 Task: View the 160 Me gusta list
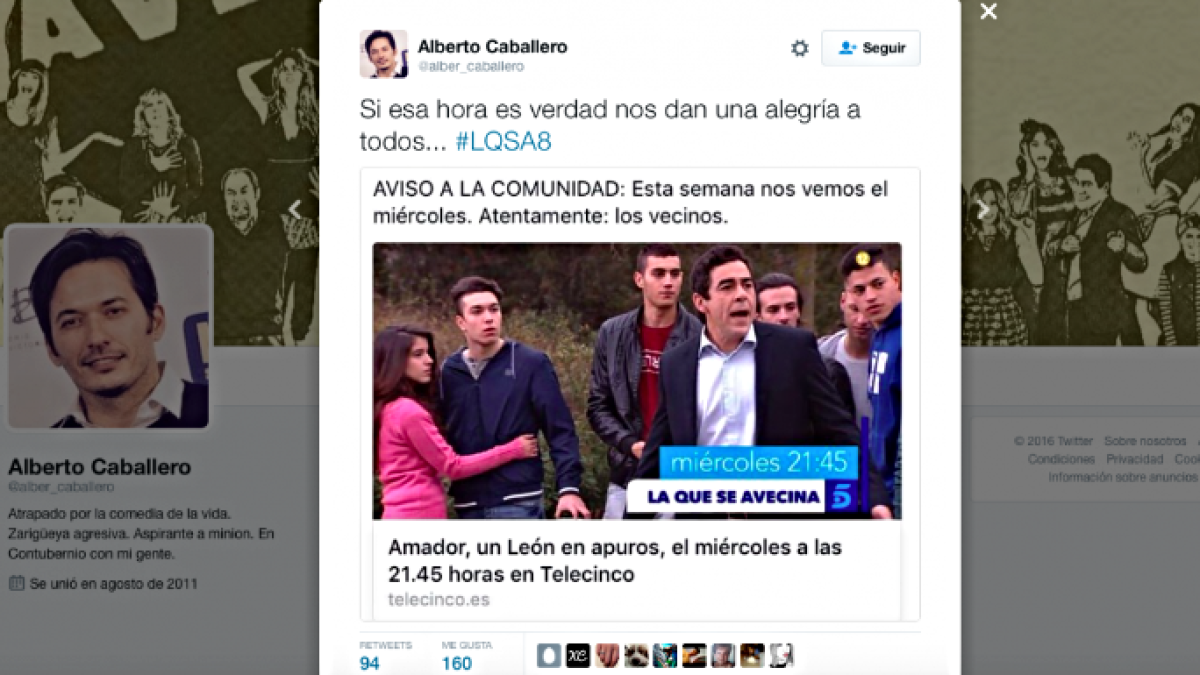[457, 655]
